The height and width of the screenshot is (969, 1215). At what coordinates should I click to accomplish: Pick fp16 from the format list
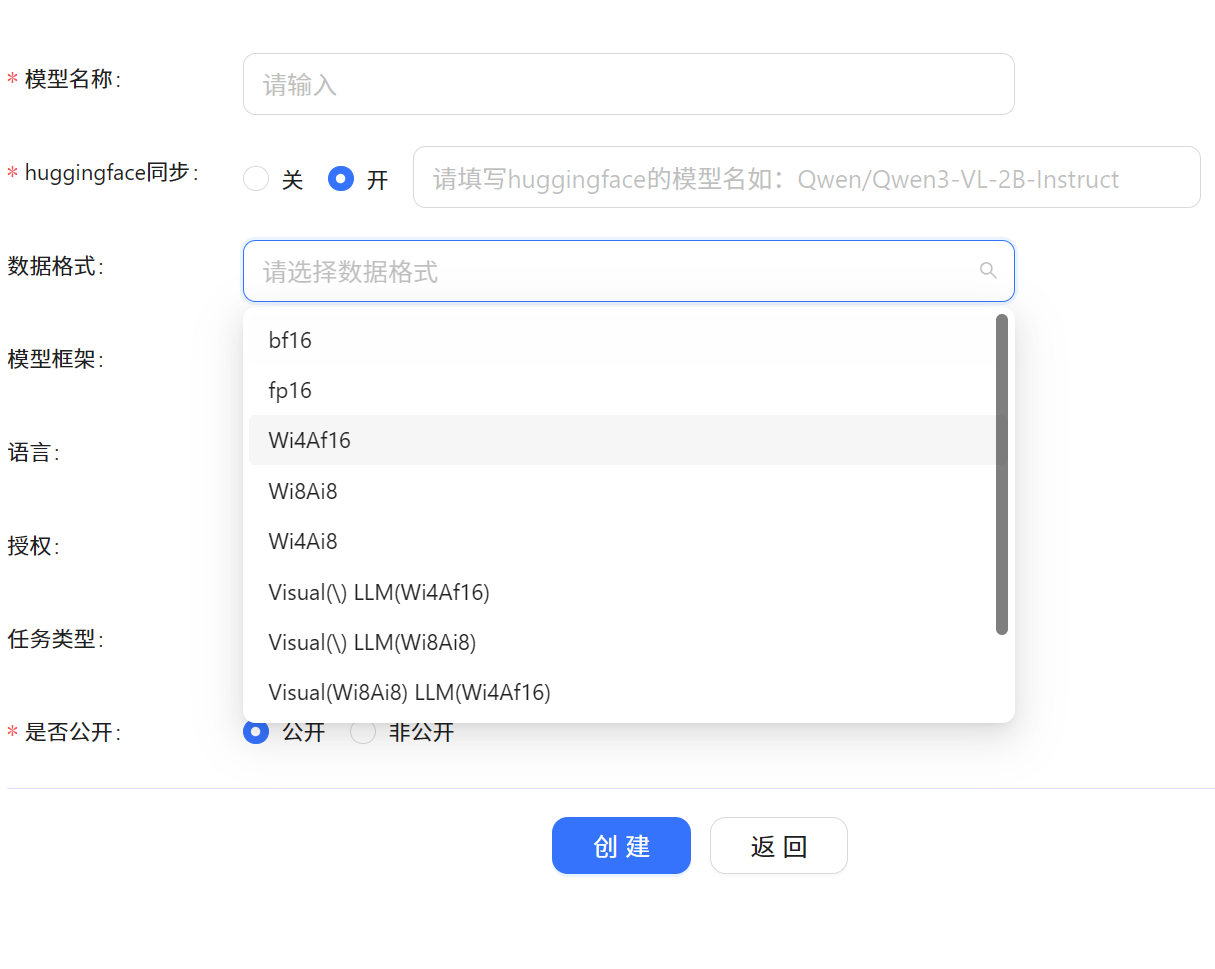tap(628, 390)
